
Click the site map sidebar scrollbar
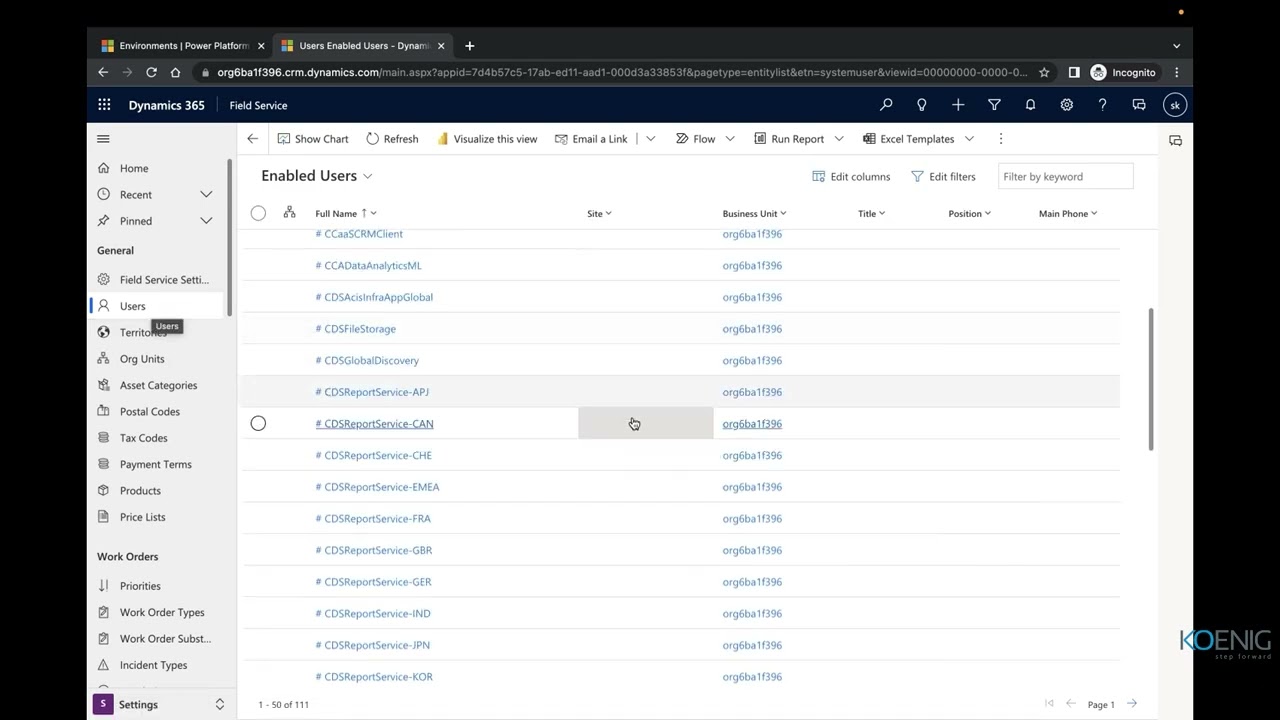pos(231,238)
